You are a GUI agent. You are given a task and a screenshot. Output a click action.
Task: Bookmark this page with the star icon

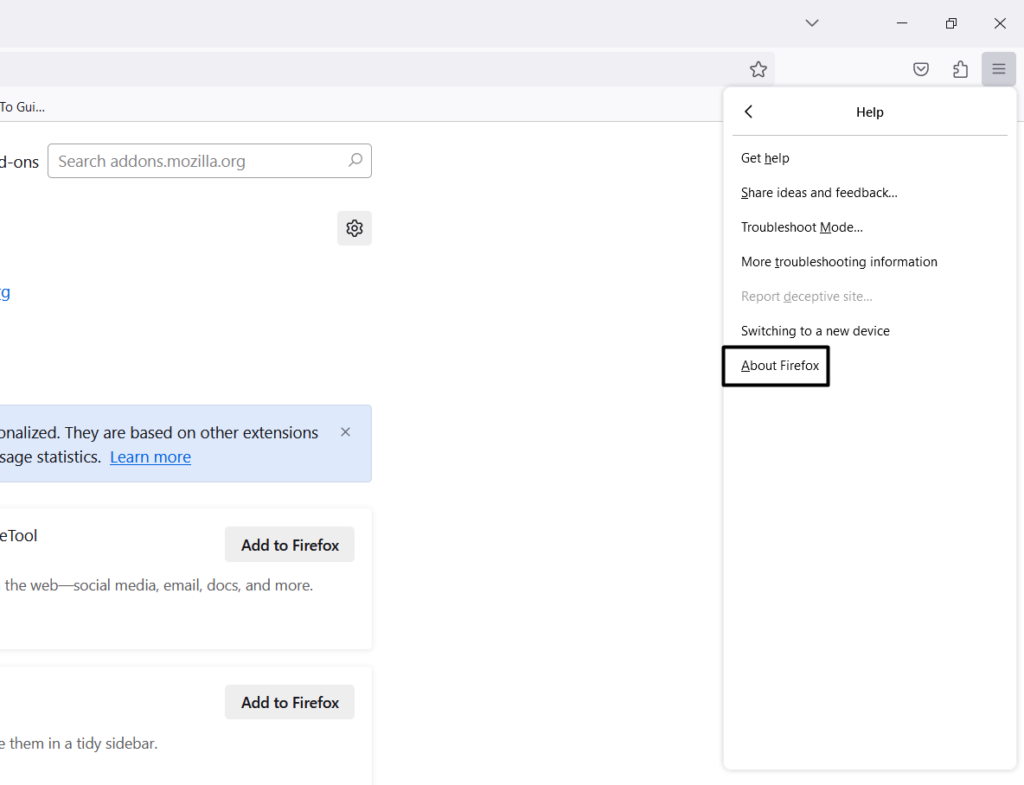[x=758, y=69]
